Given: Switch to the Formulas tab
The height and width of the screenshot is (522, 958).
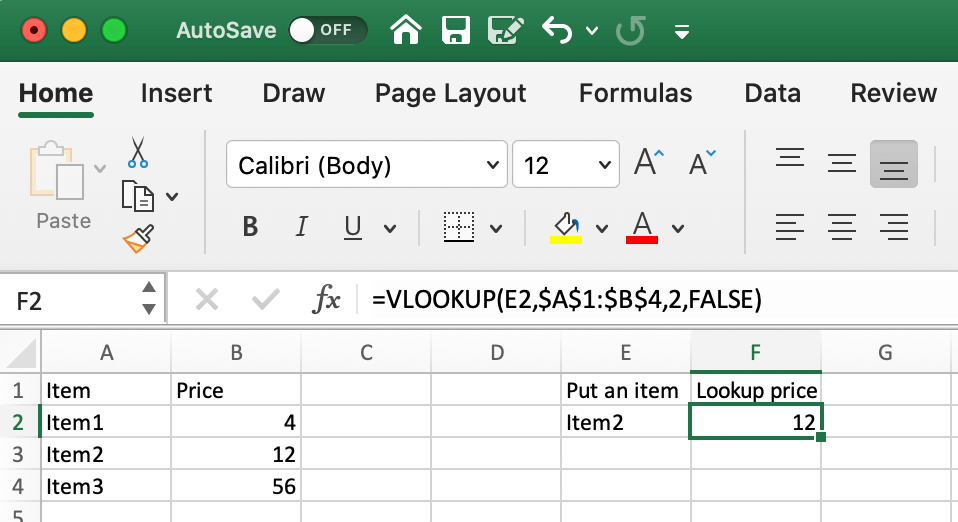Looking at the screenshot, I should [x=635, y=94].
